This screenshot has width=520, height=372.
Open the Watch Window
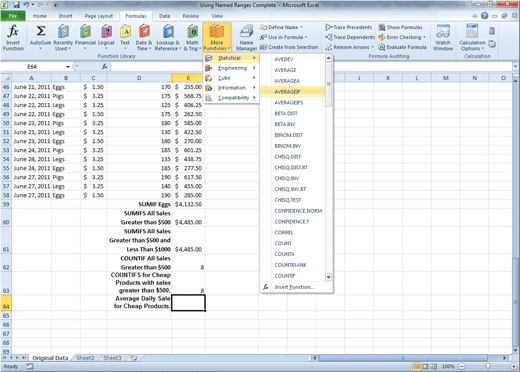pos(443,38)
